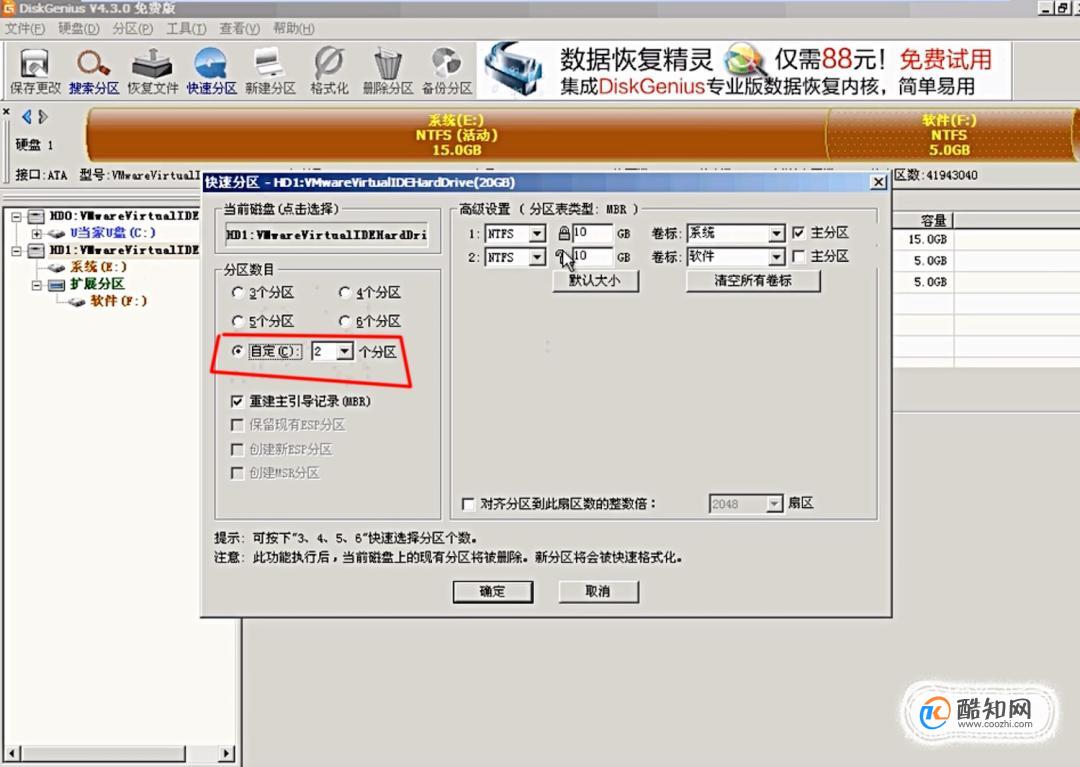
Task: Open the 2048 sector alignment dropdown
Action: (x=775, y=504)
